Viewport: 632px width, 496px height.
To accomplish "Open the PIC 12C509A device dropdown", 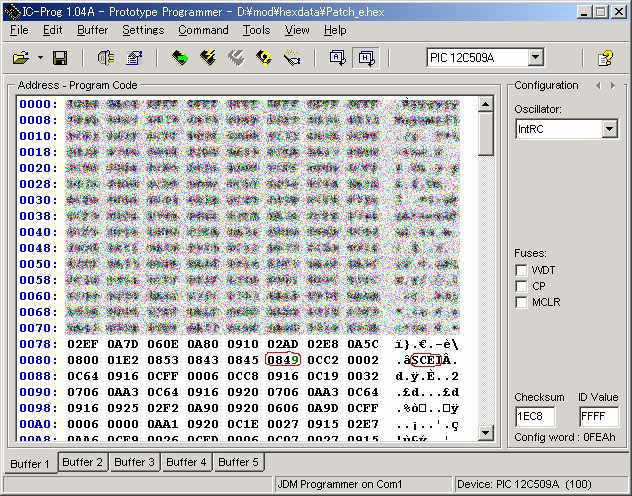I will 536,58.
